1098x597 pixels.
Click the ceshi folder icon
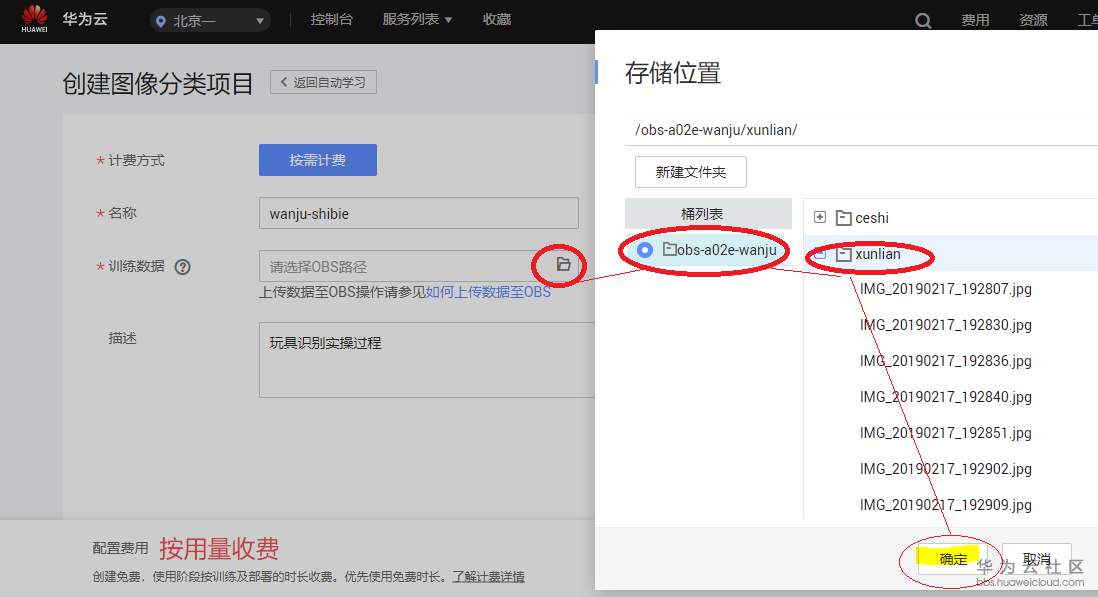[843, 217]
